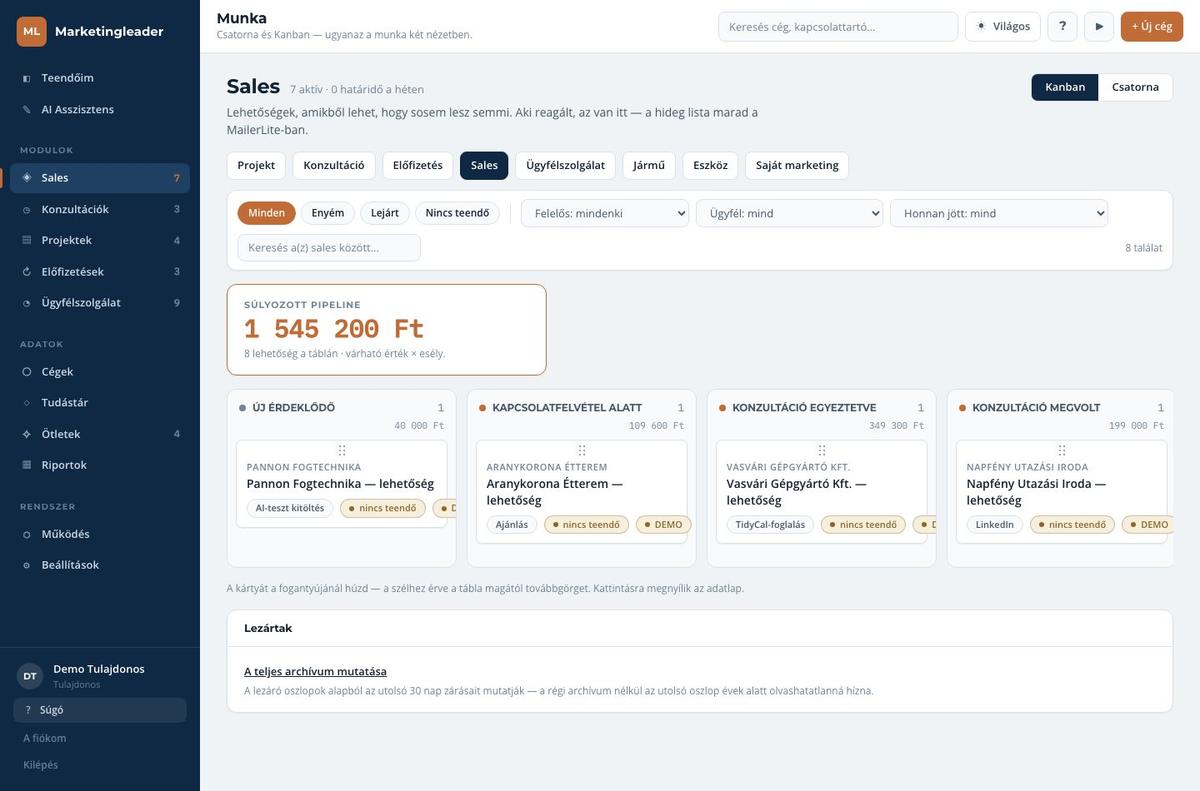The image size is (1200, 791).
Task: Click the Ötletek sidebar icon
Action: [x=27, y=434]
